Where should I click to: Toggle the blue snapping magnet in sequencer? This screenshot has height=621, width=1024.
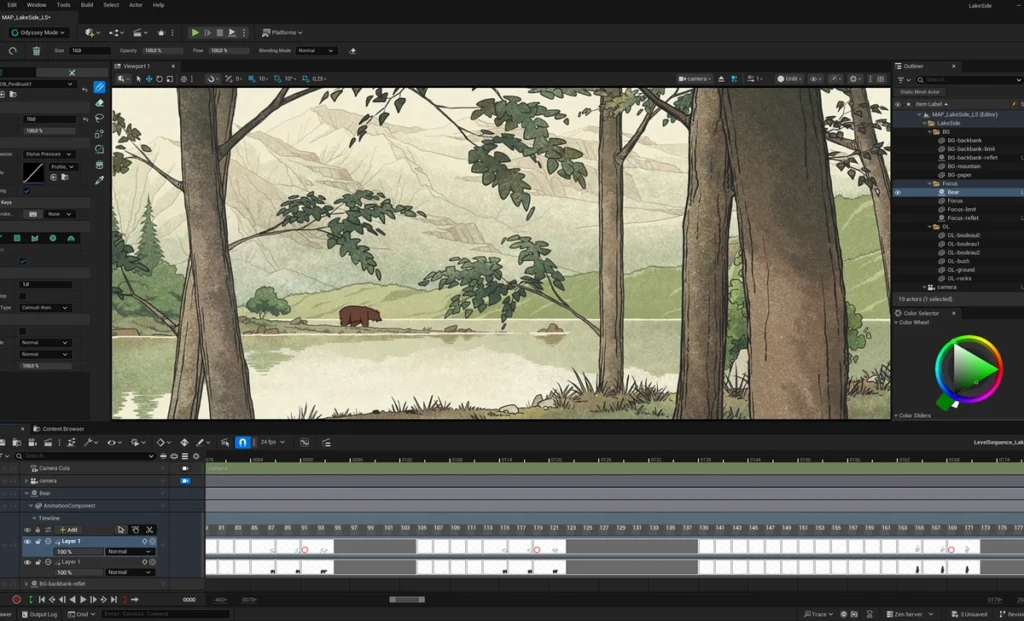pos(241,442)
